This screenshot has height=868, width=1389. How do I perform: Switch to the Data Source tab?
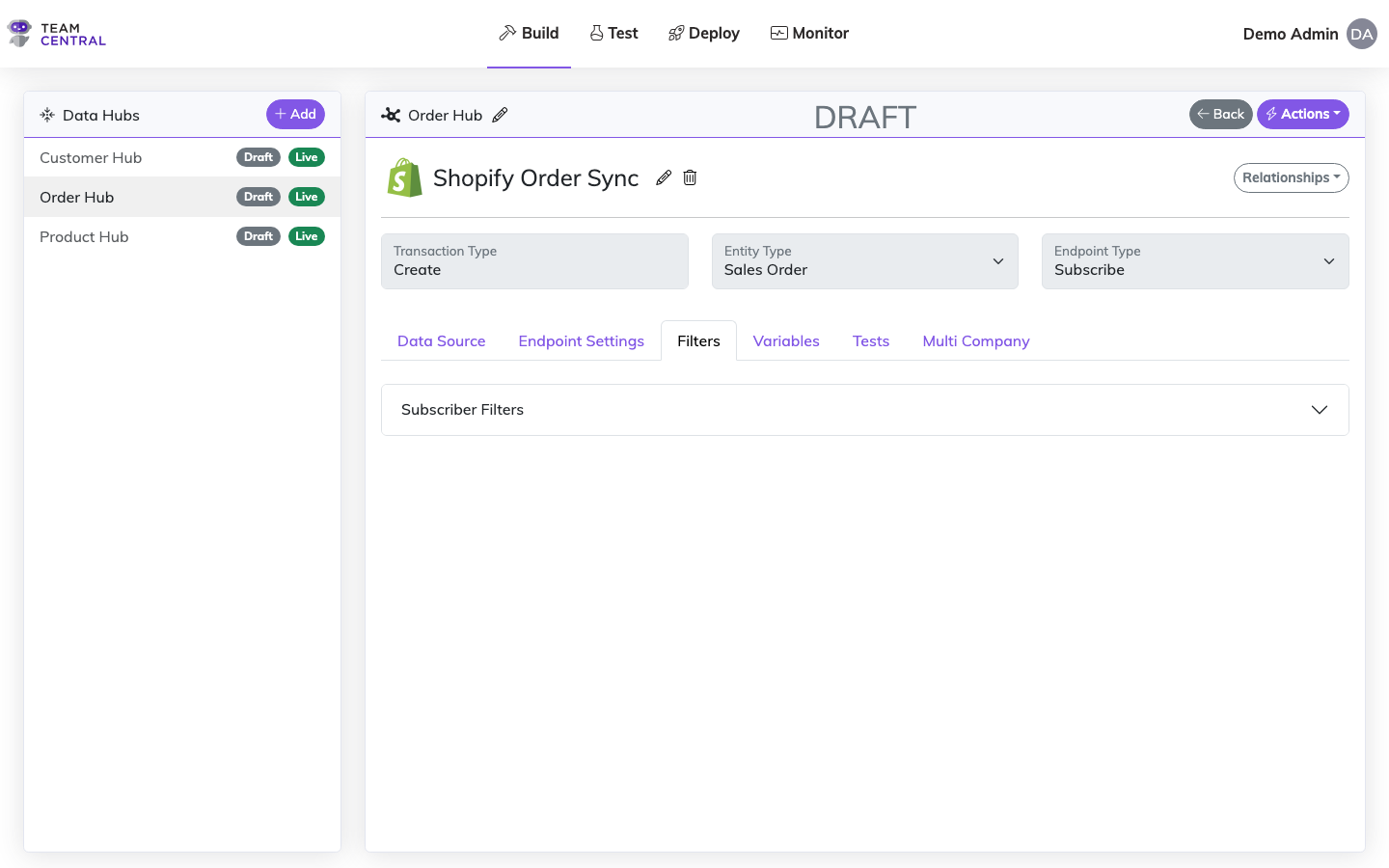coord(441,340)
